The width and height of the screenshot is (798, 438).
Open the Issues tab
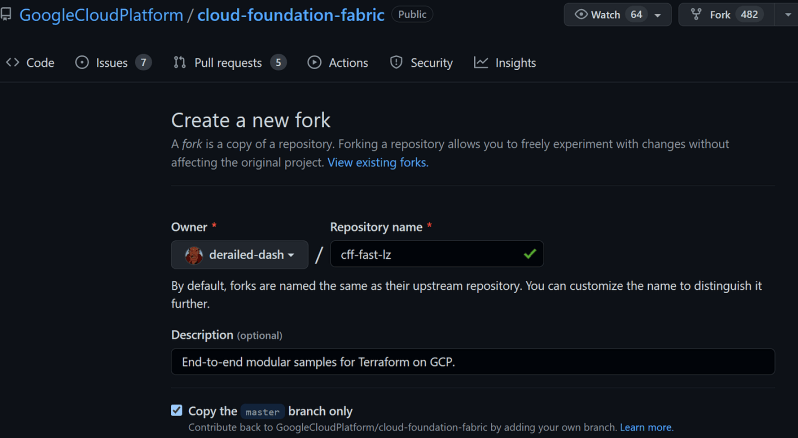pyautogui.click(x=113, y=63)
